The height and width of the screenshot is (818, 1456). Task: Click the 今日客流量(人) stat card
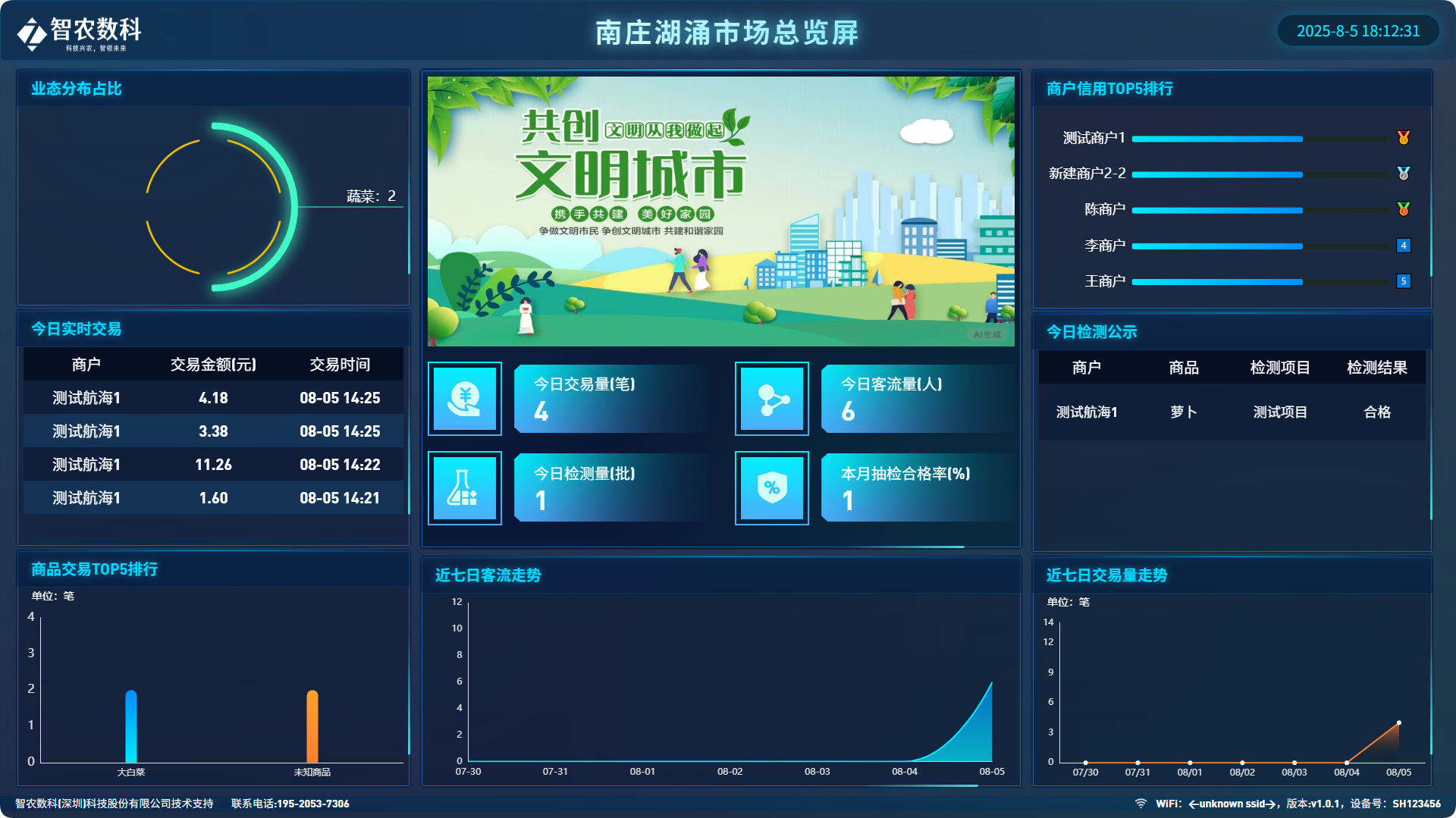(x=918, y=399)
